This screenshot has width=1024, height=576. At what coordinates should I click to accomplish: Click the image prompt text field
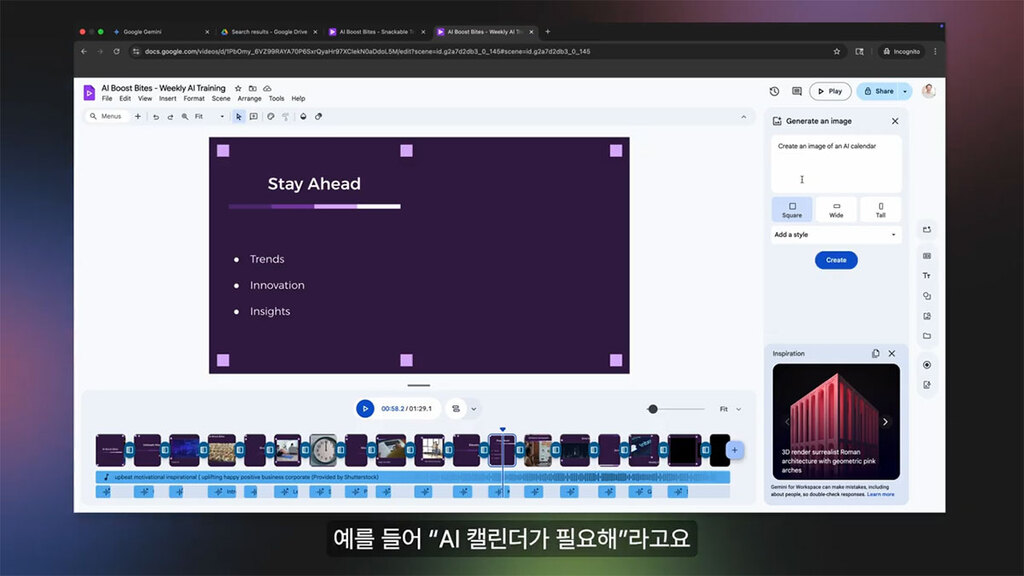836,163
